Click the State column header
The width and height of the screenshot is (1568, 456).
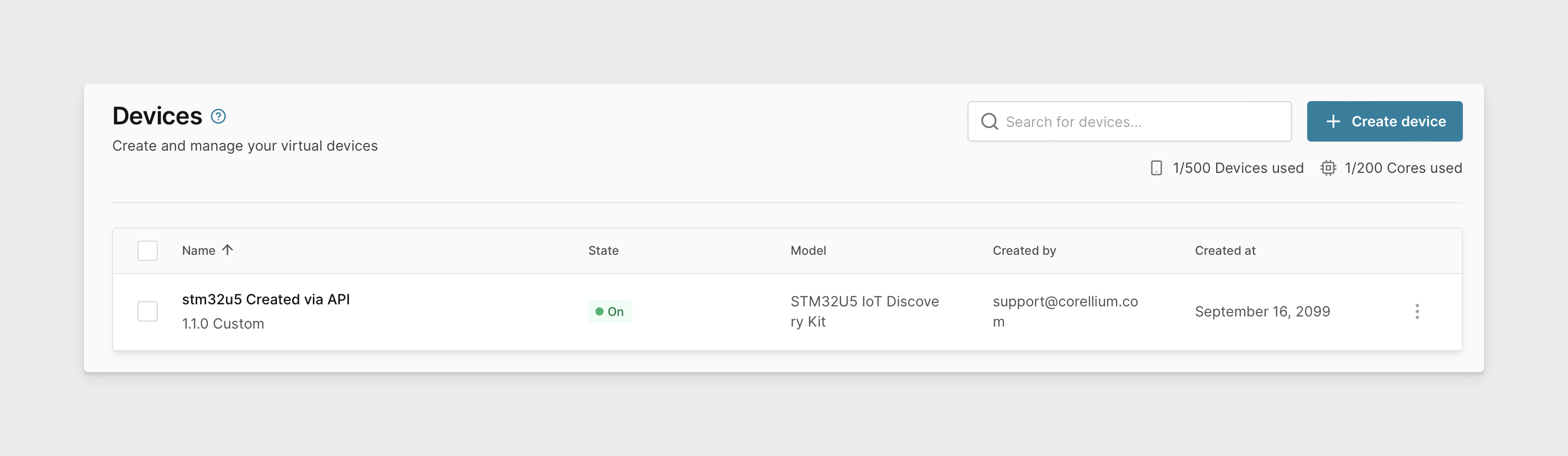[x=603, y=251]
